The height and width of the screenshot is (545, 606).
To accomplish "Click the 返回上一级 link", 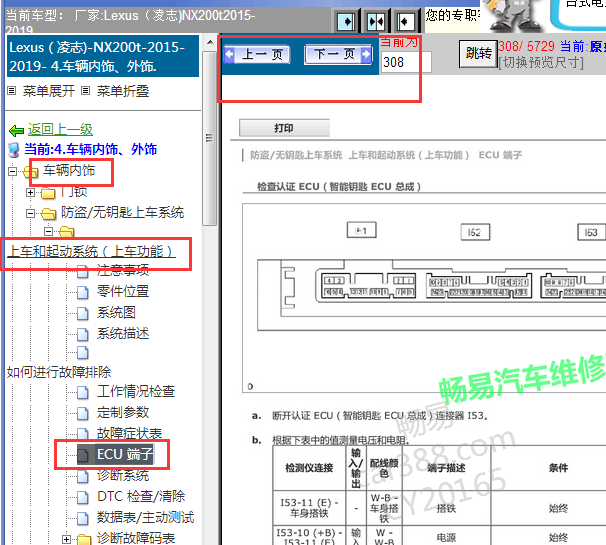I will (x=60, y=129).
